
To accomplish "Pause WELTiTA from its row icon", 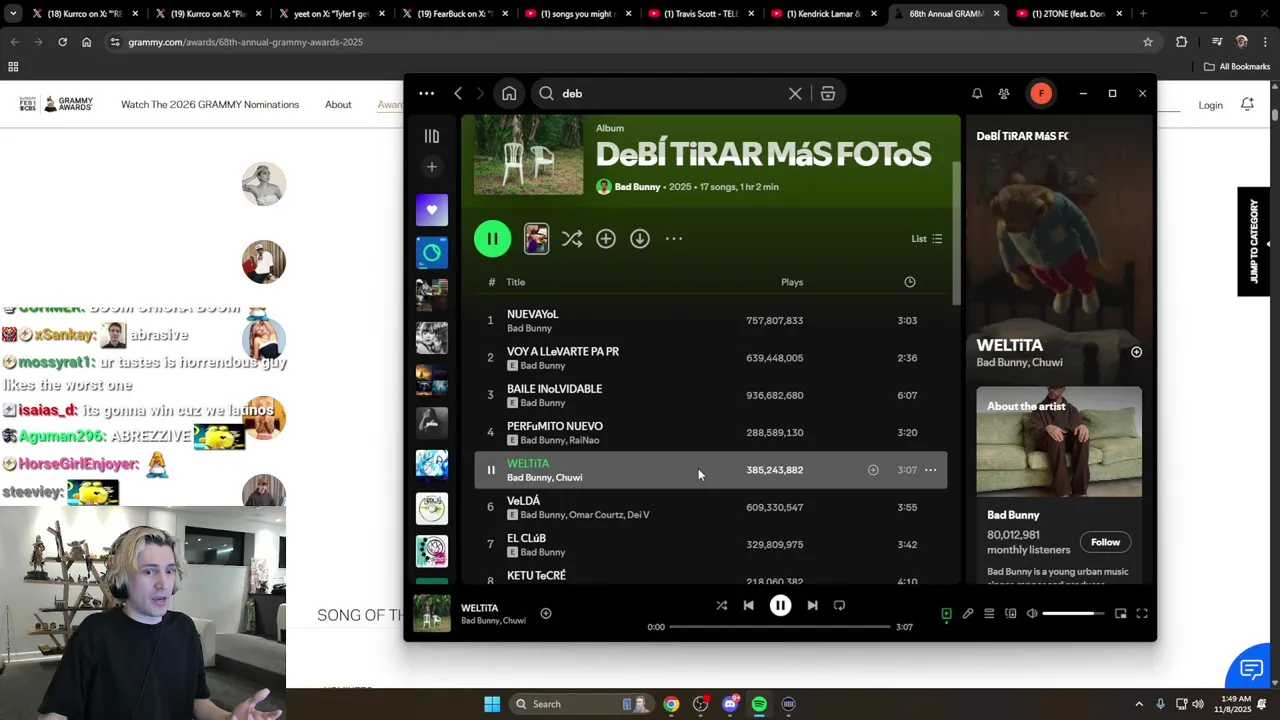I will click(490, 470).
